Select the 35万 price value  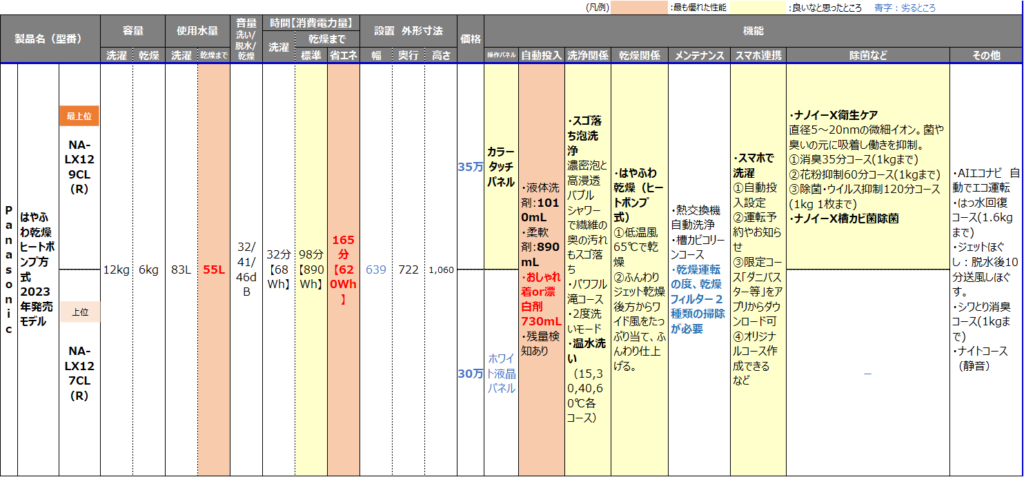coord(470,167)
